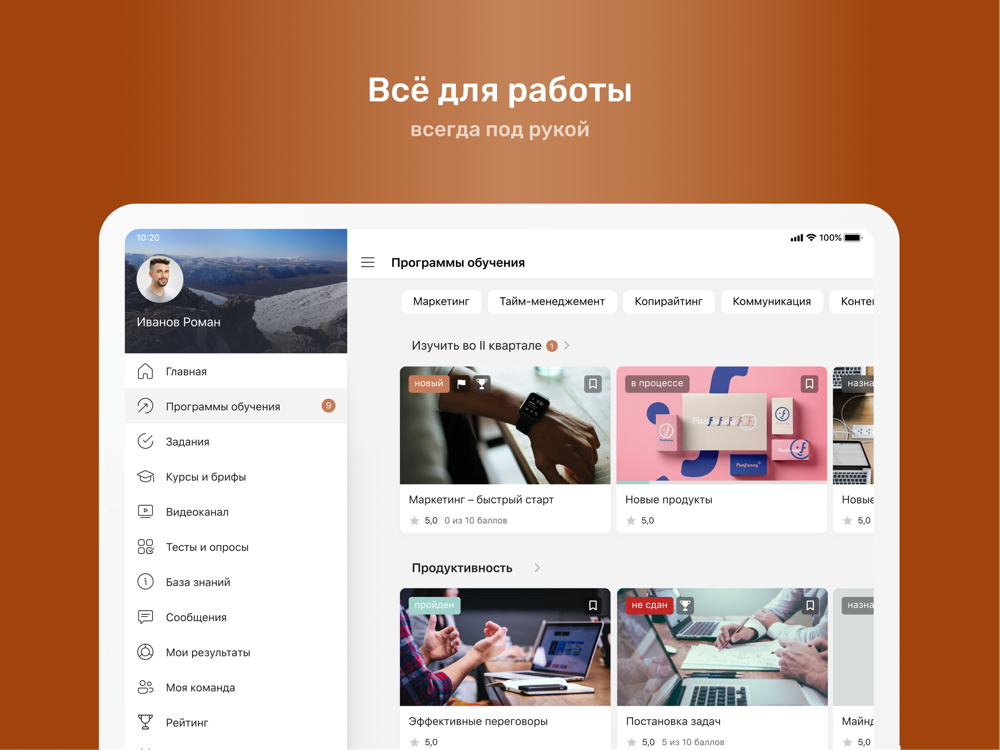This screenshot has width=1000, height=750.
Task: Open Рейтинг menu item
Action: pos(236,722)
